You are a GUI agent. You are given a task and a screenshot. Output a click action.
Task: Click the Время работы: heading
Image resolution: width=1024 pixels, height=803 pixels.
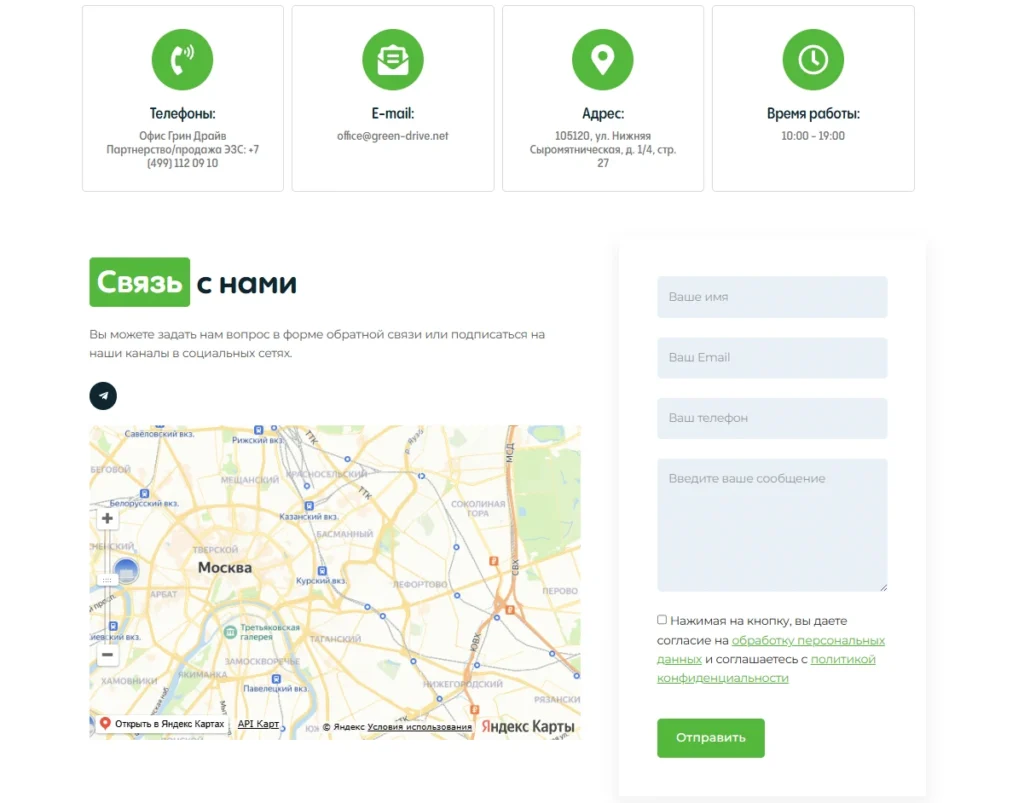coord(813,114)
